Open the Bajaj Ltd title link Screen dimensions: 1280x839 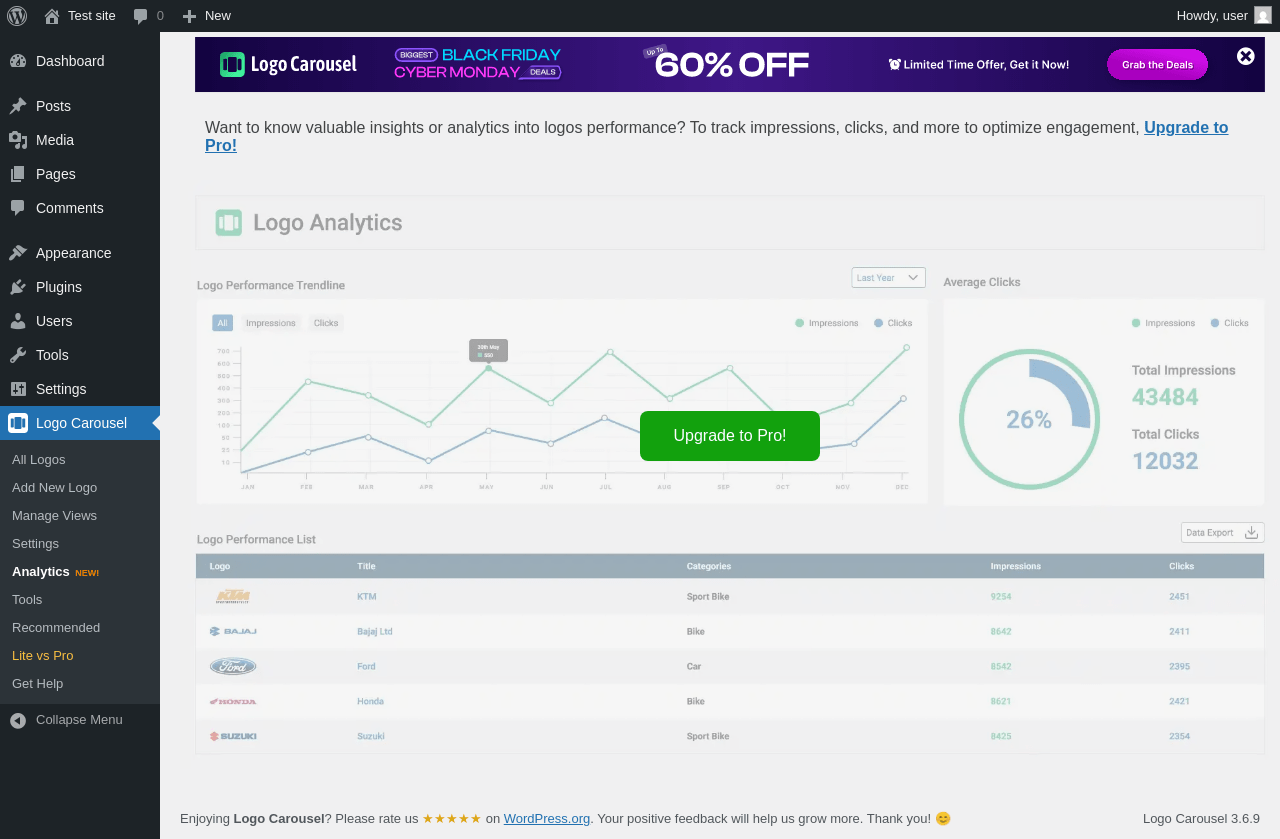[x=375, y=632]
